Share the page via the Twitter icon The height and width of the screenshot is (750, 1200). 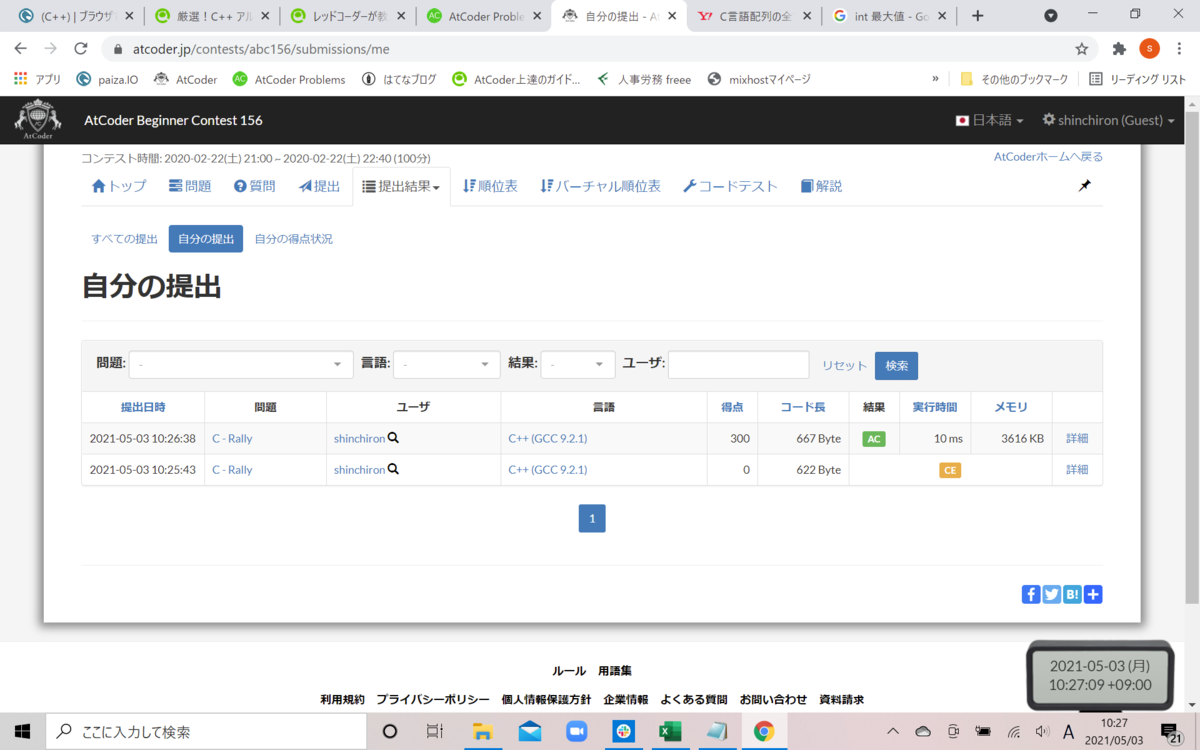click(1051, 594)
